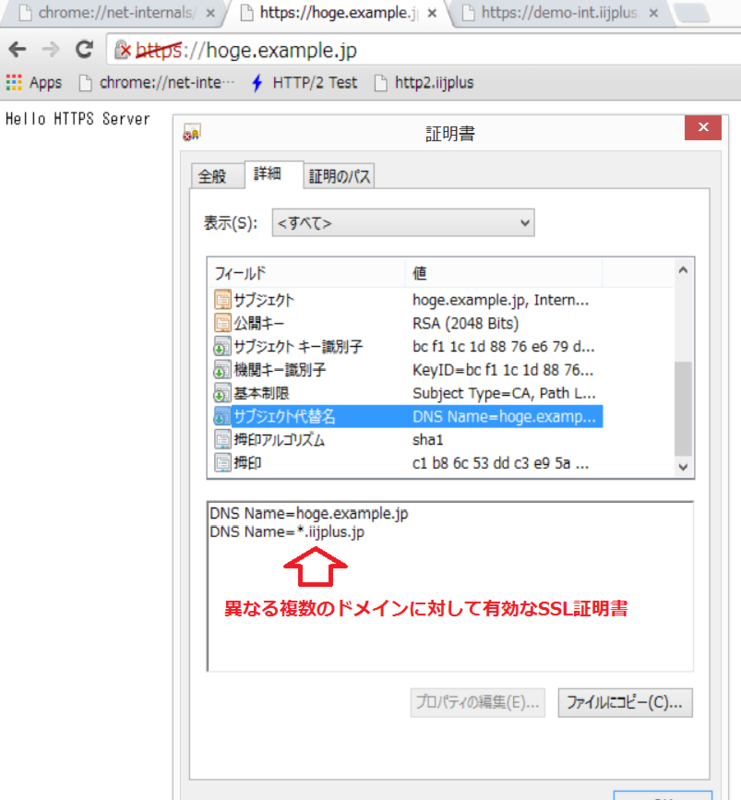Click the value sha1
Screen dimensions: 741x800
pos(428,440)
